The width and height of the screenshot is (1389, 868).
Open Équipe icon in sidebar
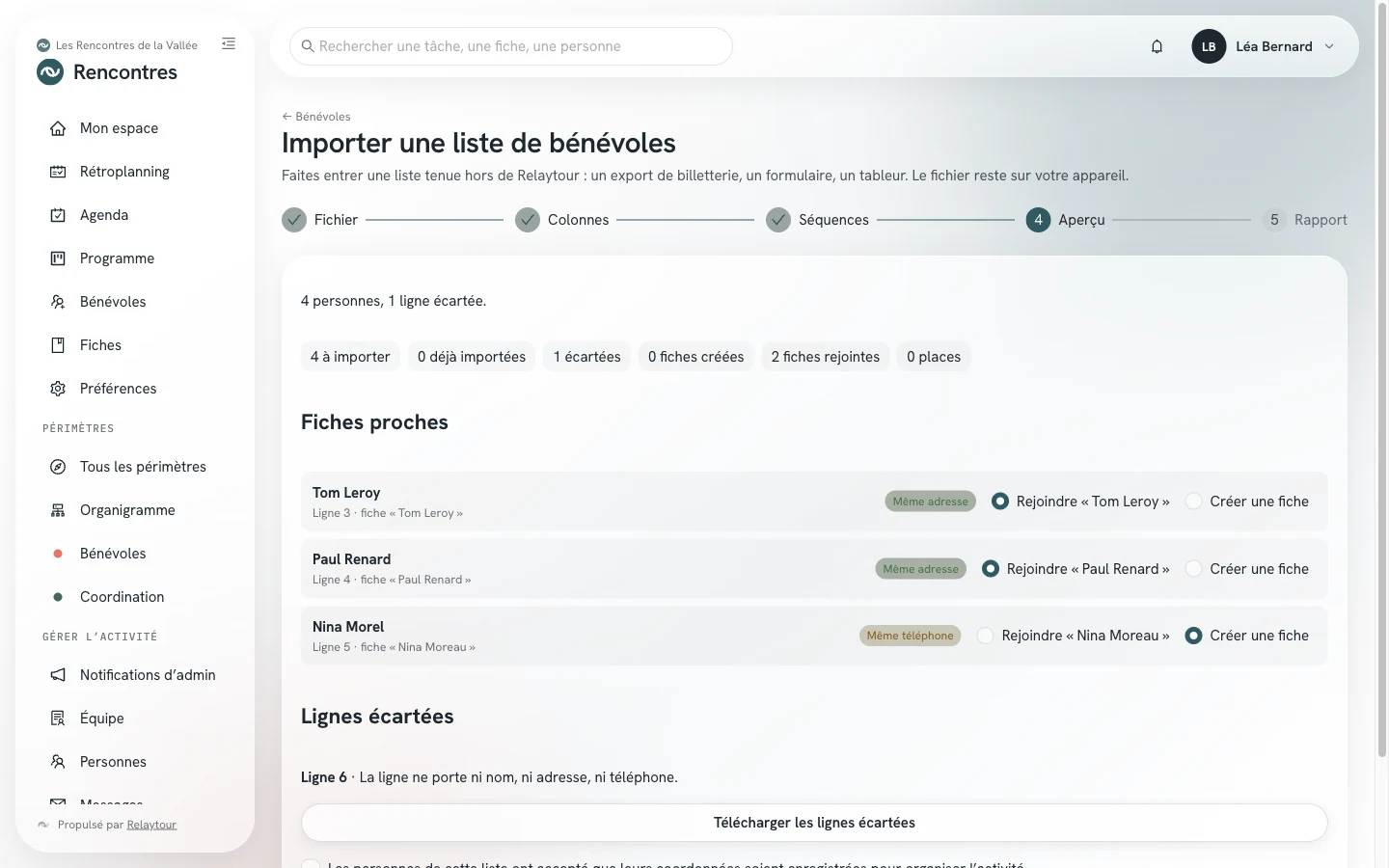point(58,719)
